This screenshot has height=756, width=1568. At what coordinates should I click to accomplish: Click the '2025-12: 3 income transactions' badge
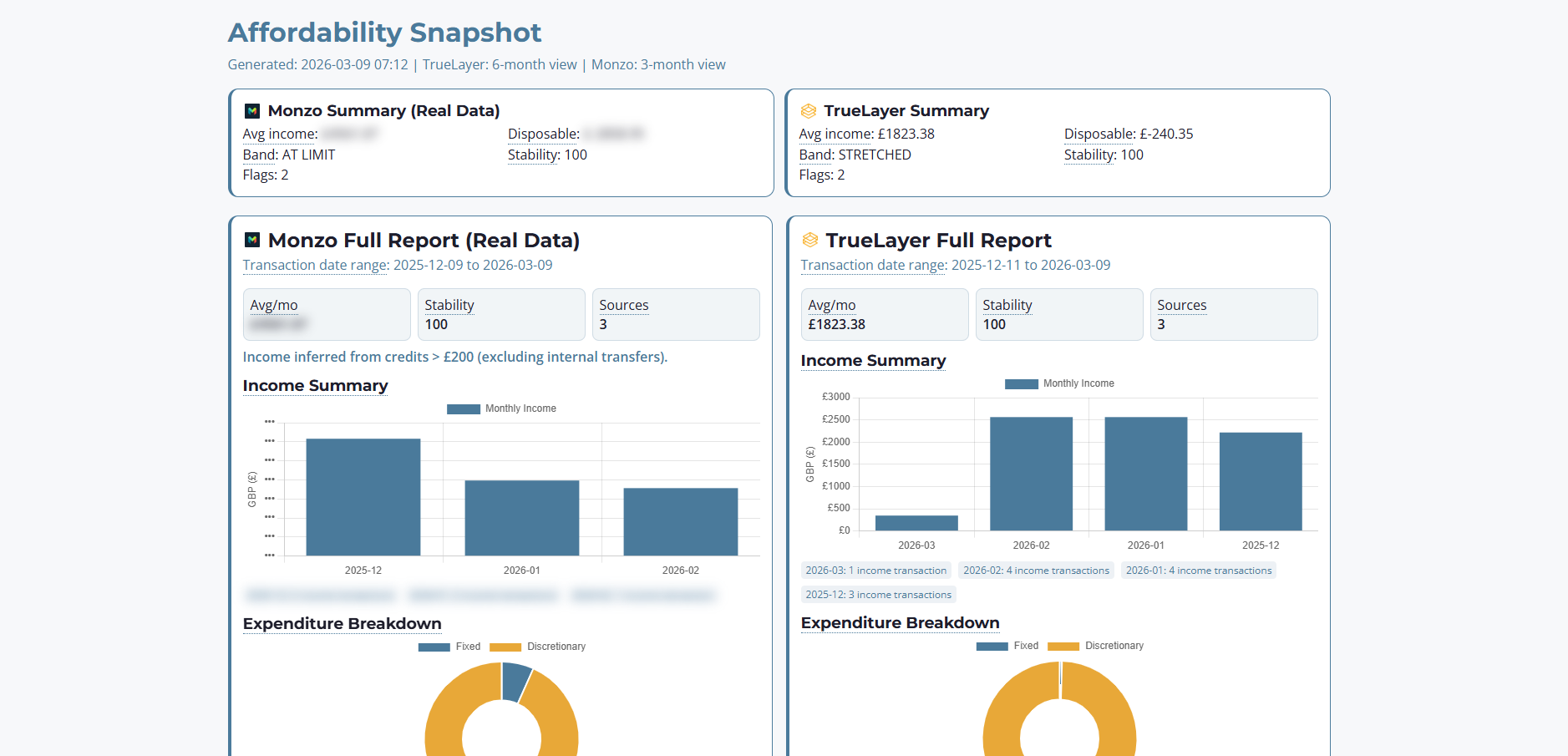[878, 594]
